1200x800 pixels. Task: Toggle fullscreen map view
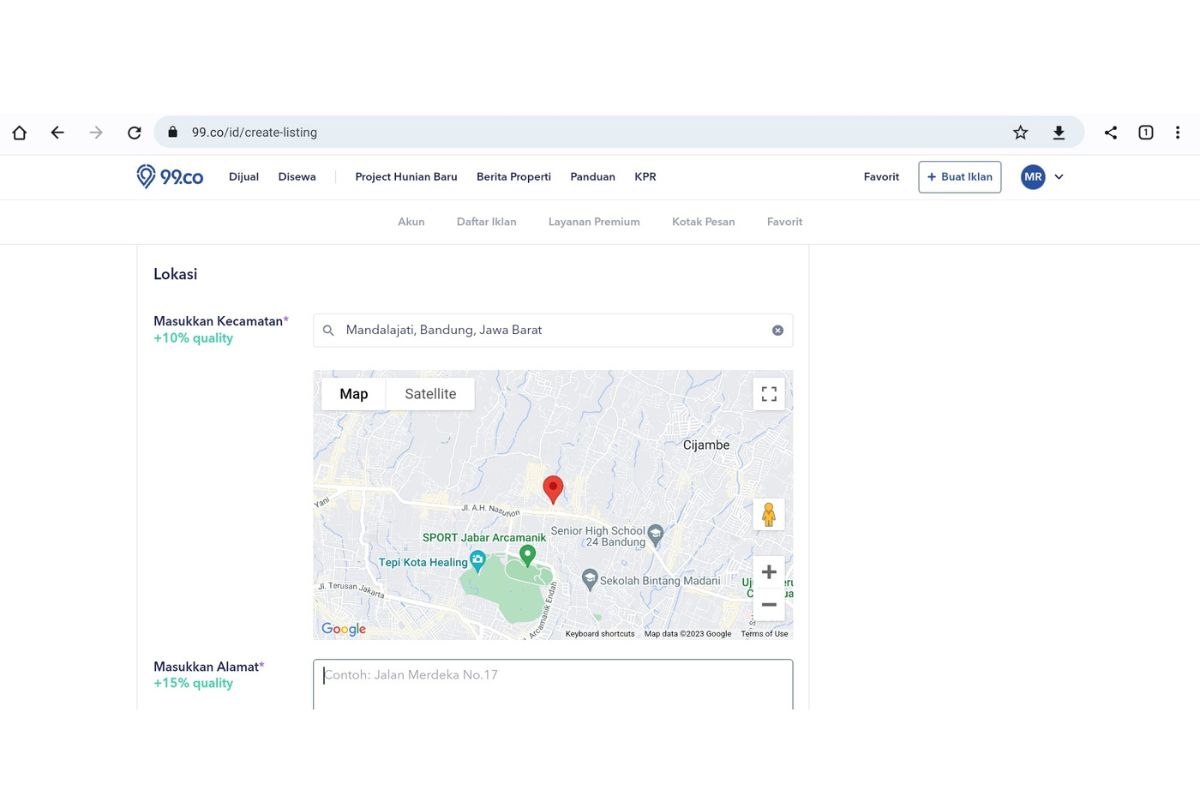[769, 394]
